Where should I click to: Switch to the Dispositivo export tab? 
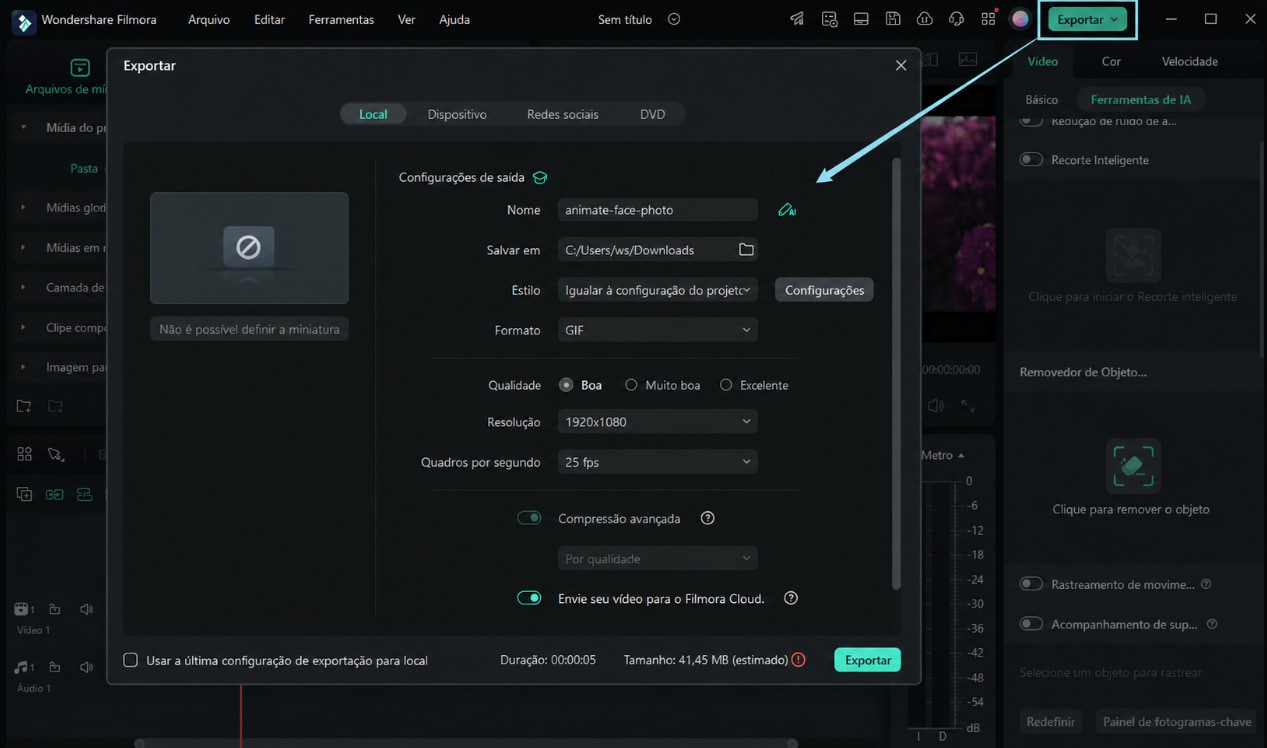pyautogui.click(x=457, y=114)
